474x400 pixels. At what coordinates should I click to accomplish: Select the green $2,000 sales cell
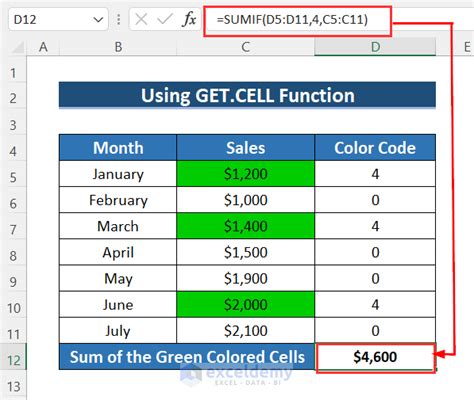tap(245, 305)
